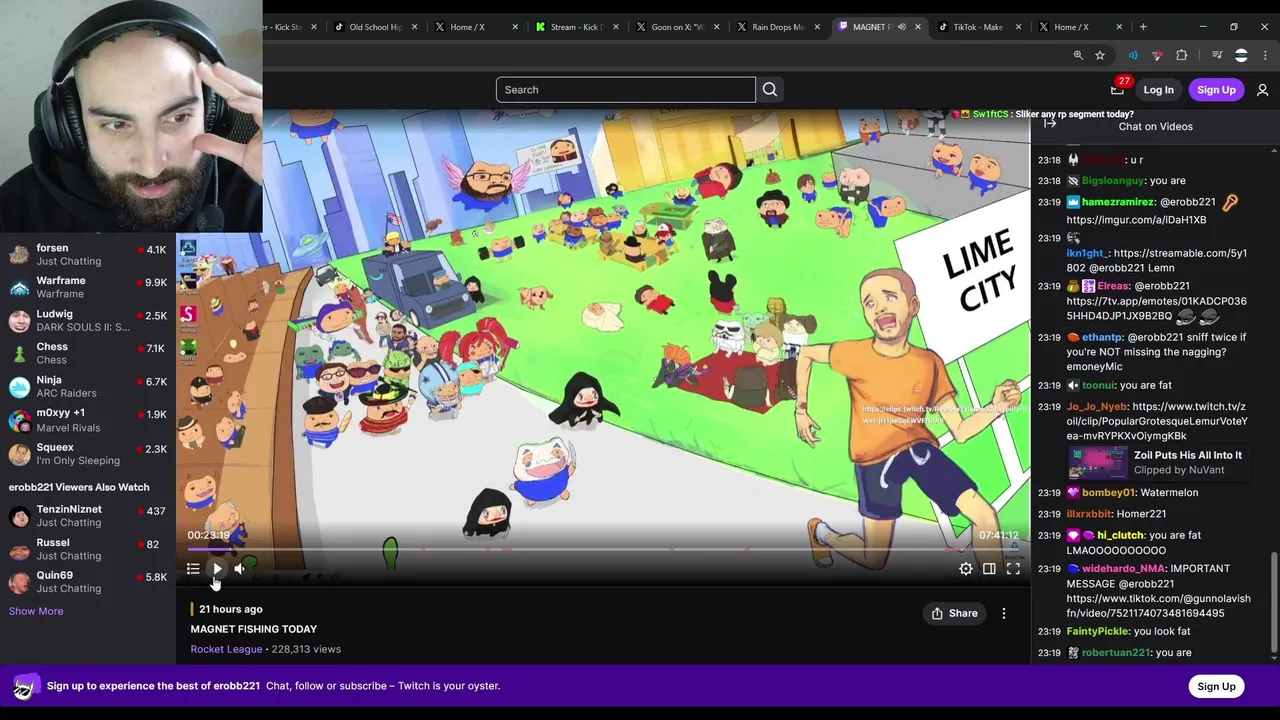The width and height of the screenshot is (1280, 720).
Task: Open Squeex's channel in the sidebar
Action: (x=88, y=454)
